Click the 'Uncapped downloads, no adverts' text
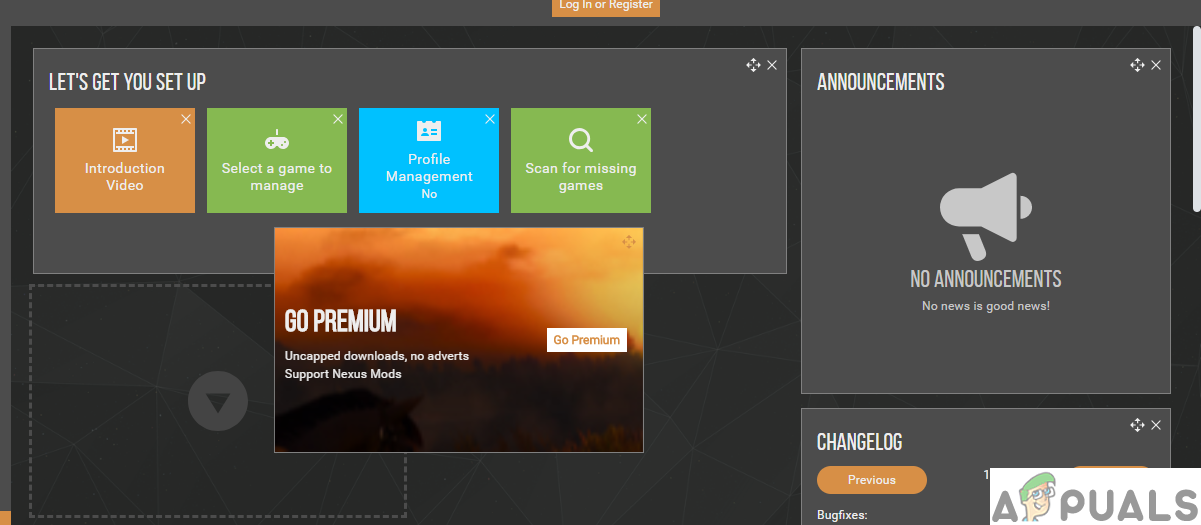Viewport: 1201px width, 525px height. coord(377,356)
